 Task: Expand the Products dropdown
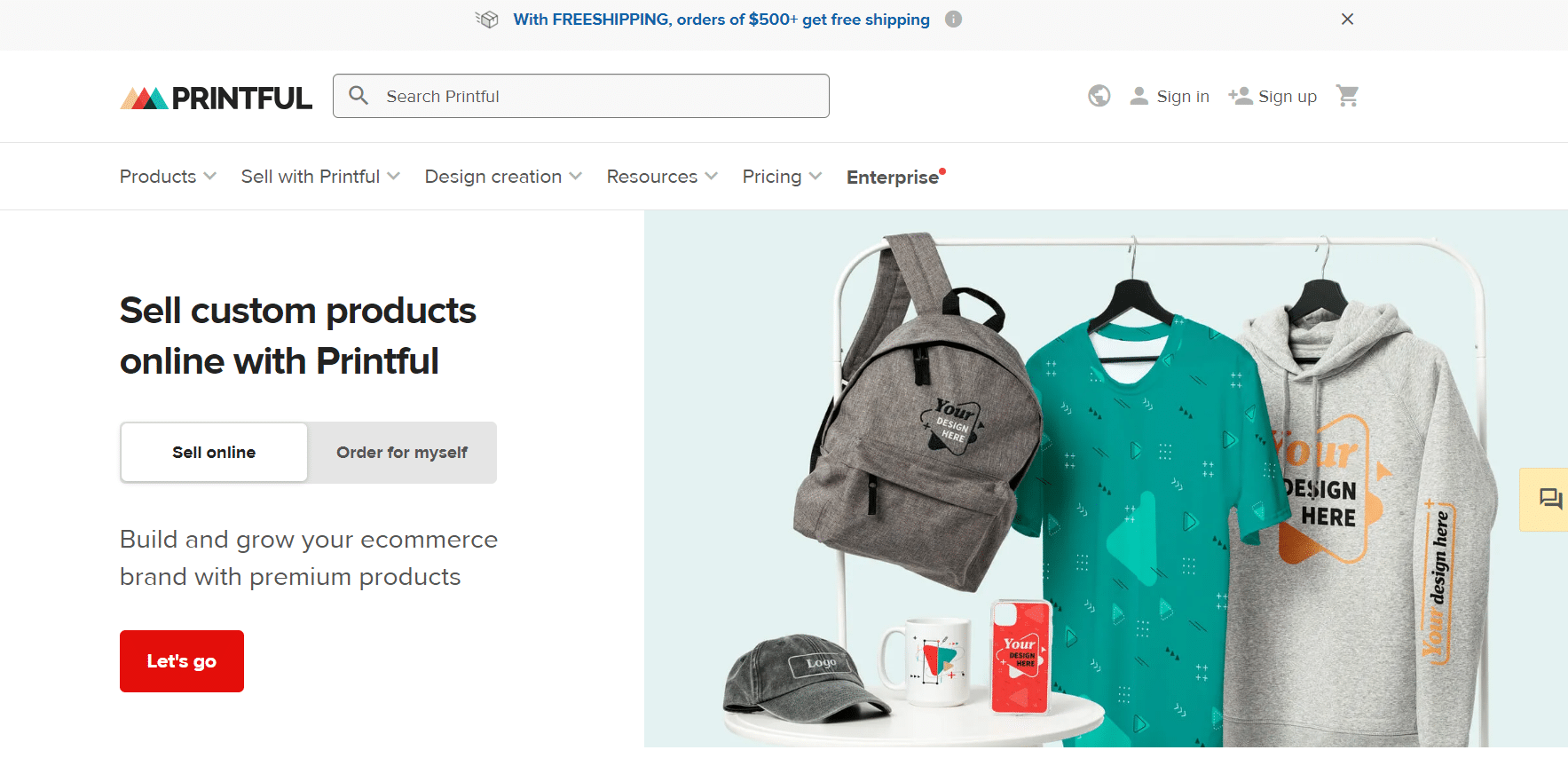coord(167,176)
